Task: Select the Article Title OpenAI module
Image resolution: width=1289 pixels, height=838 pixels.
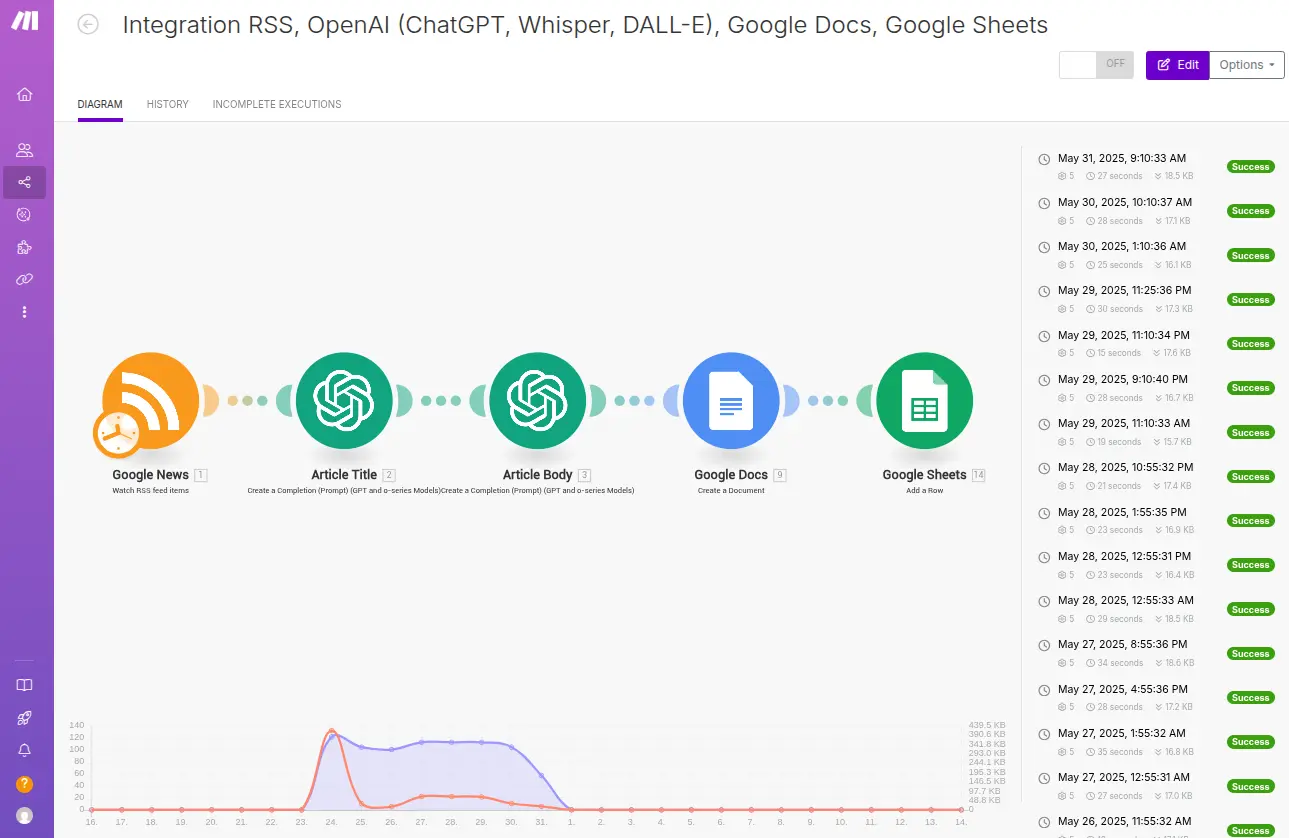Action: click(x=344, y=400)
